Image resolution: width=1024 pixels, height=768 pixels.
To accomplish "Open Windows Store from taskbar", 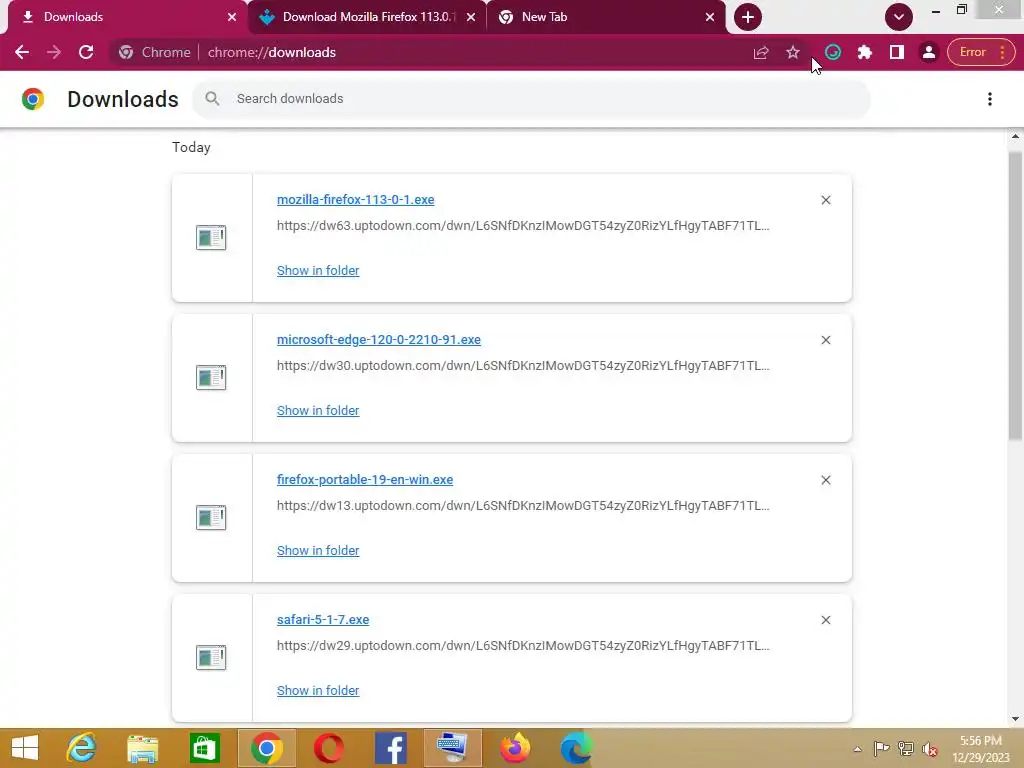I will click(x=204, y=748).
